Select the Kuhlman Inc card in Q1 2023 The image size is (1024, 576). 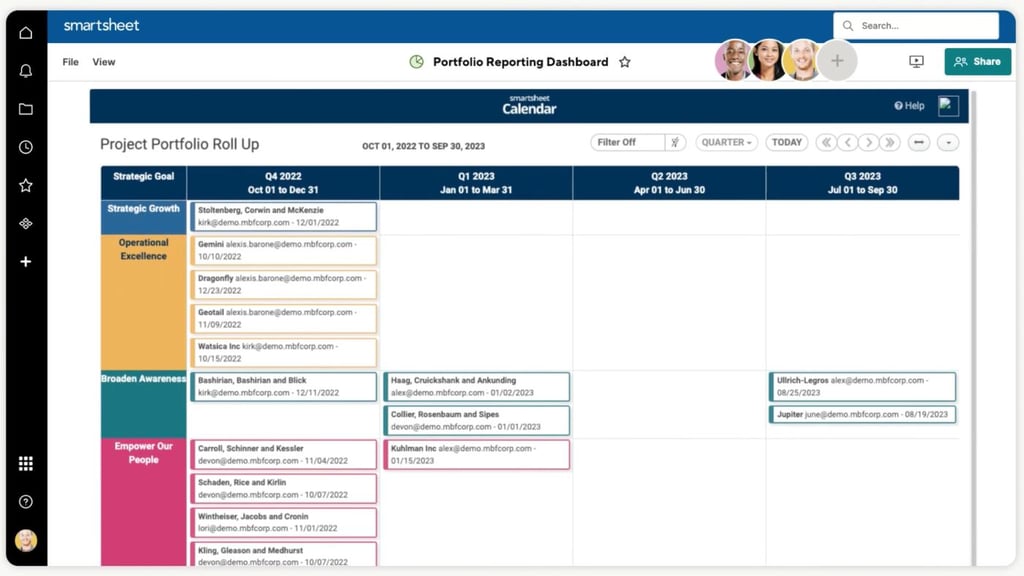click(x=476, y=455)
